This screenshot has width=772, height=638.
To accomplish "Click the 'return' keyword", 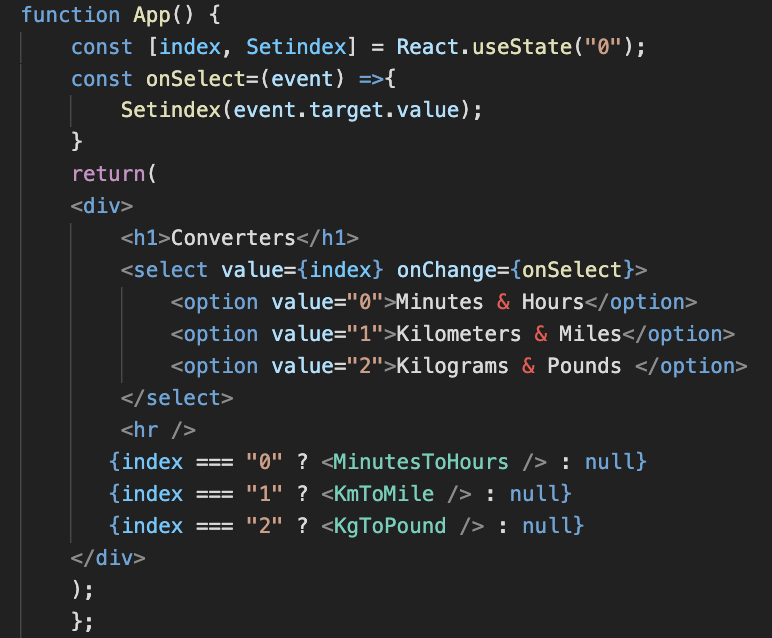I will coord(108,174).
